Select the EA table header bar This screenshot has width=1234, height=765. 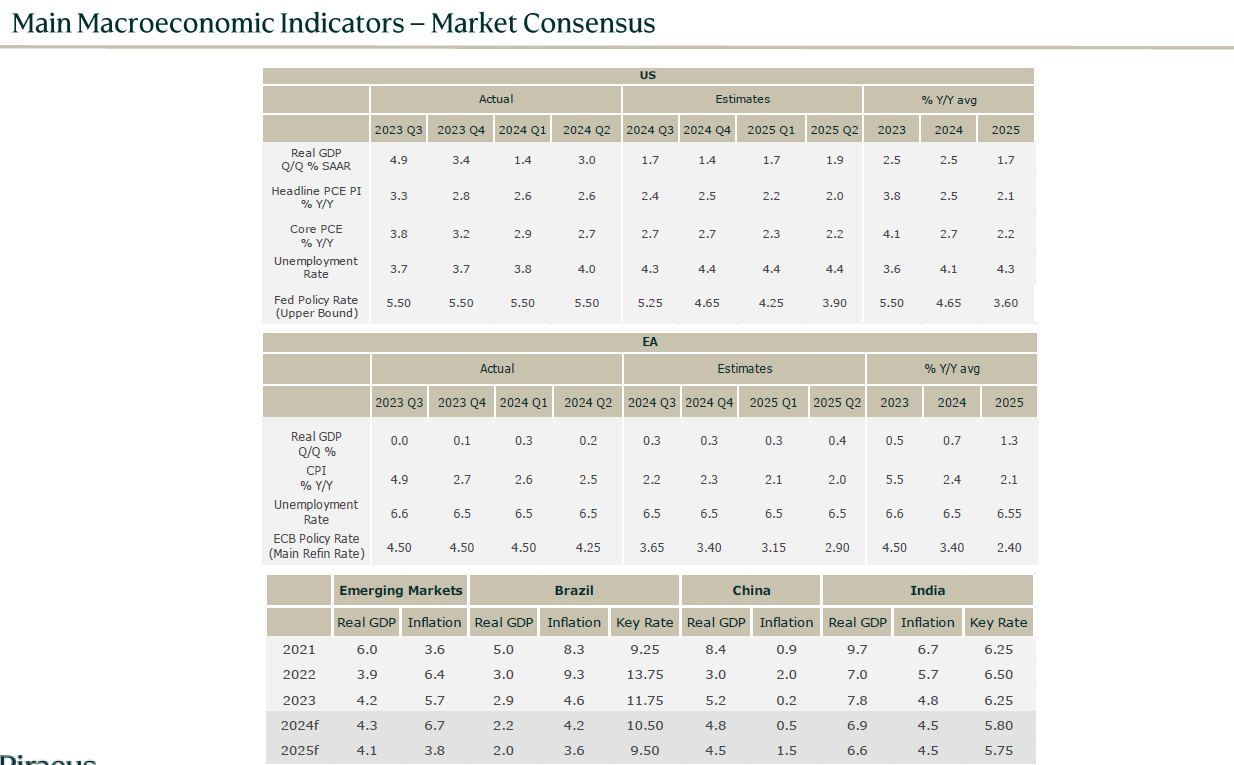click(649, 342)
